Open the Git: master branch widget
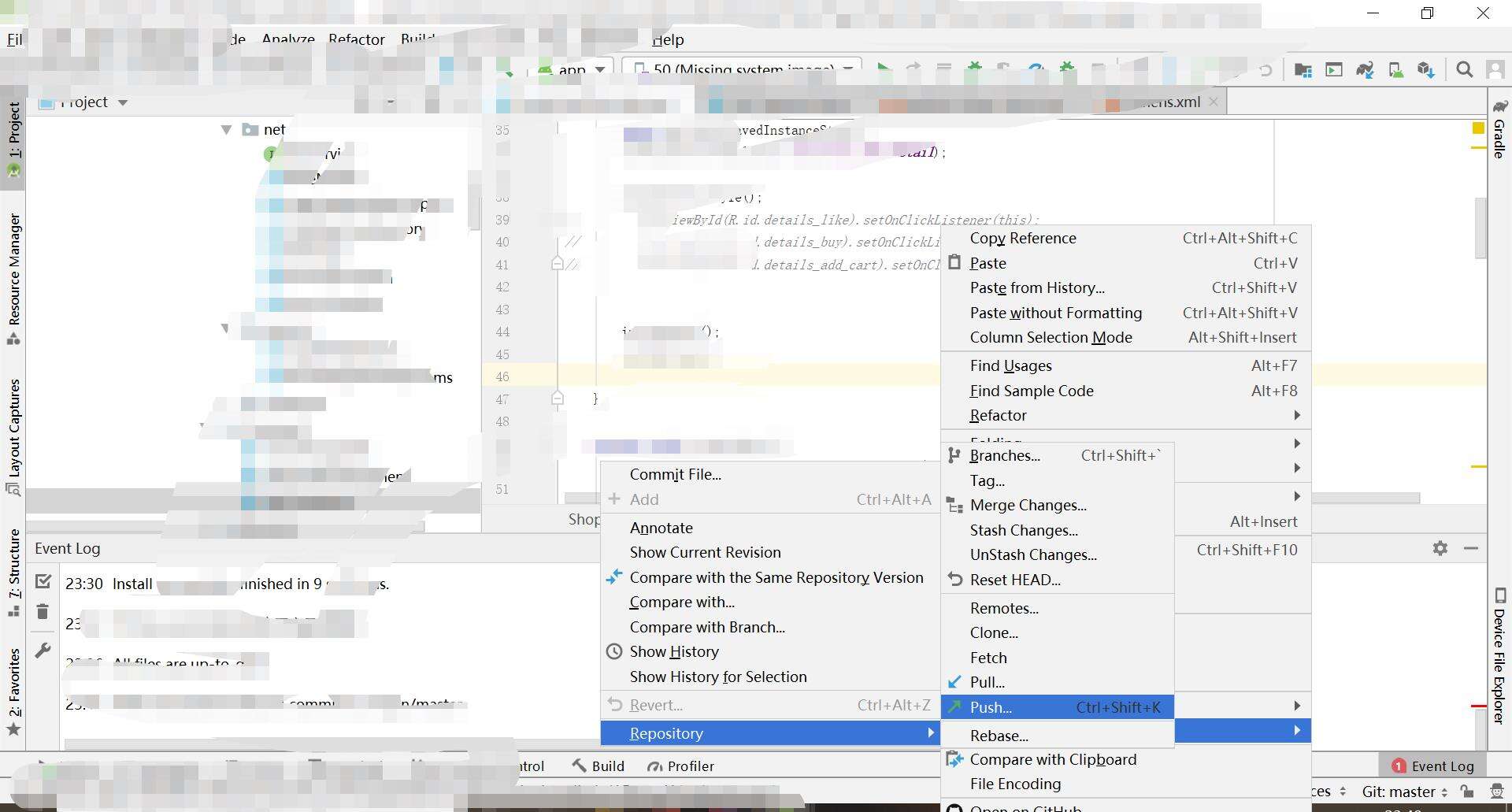The width and height of the screenshot is (1512, 812). pos(1405,792)
